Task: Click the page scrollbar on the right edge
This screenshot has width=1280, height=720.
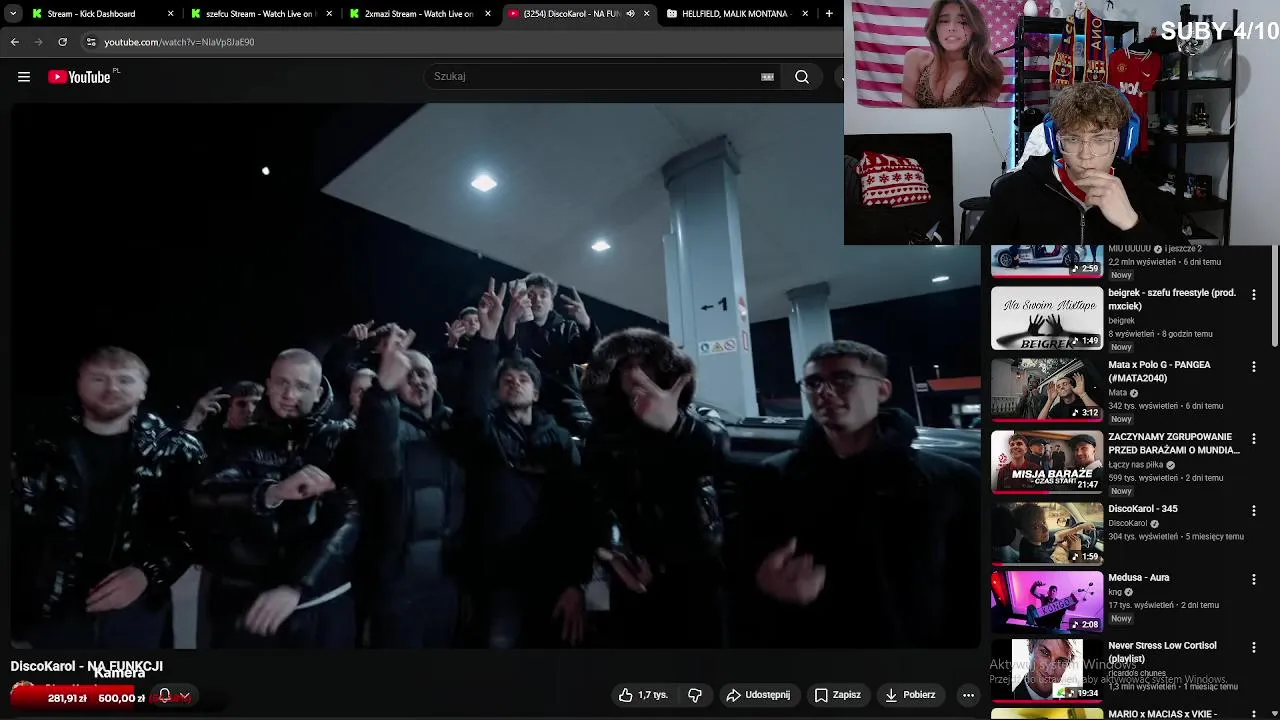Action: tap(1274, 297)
